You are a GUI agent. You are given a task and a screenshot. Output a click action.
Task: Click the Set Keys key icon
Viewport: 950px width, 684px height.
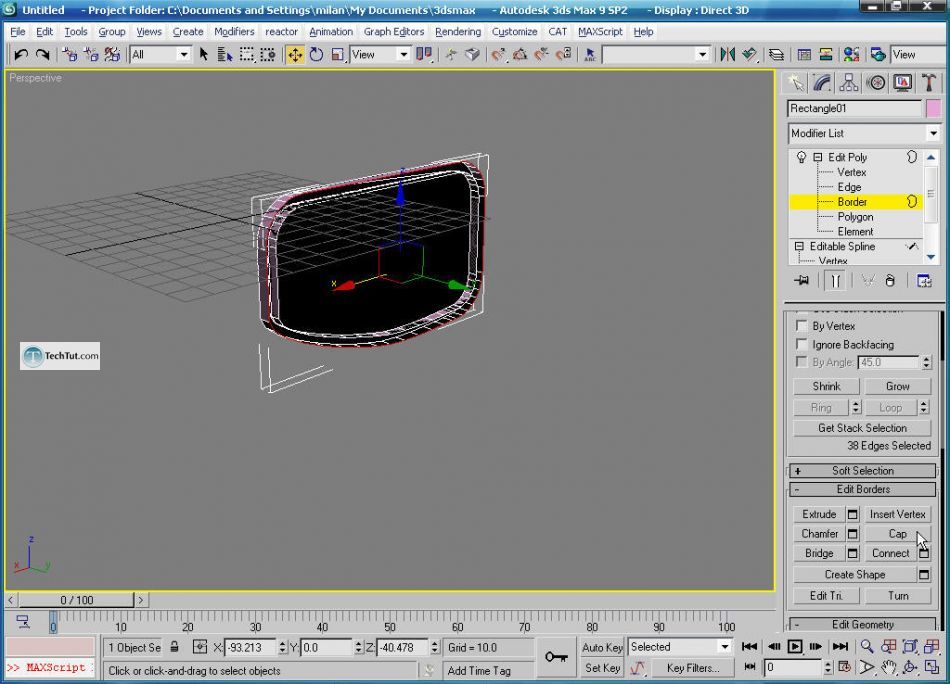coord(556,657)
